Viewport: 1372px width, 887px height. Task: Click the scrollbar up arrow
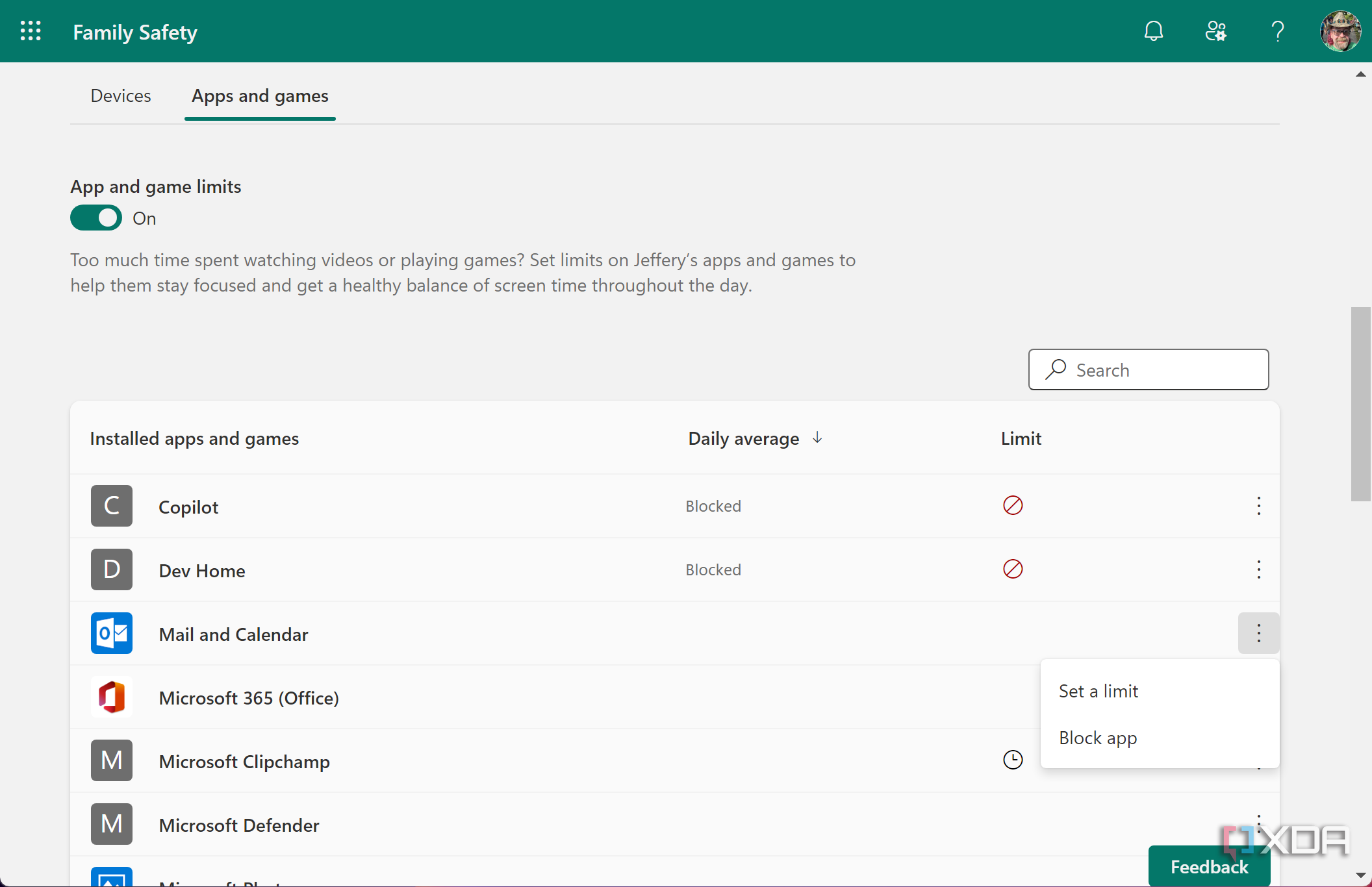[x=1360, y=74]
